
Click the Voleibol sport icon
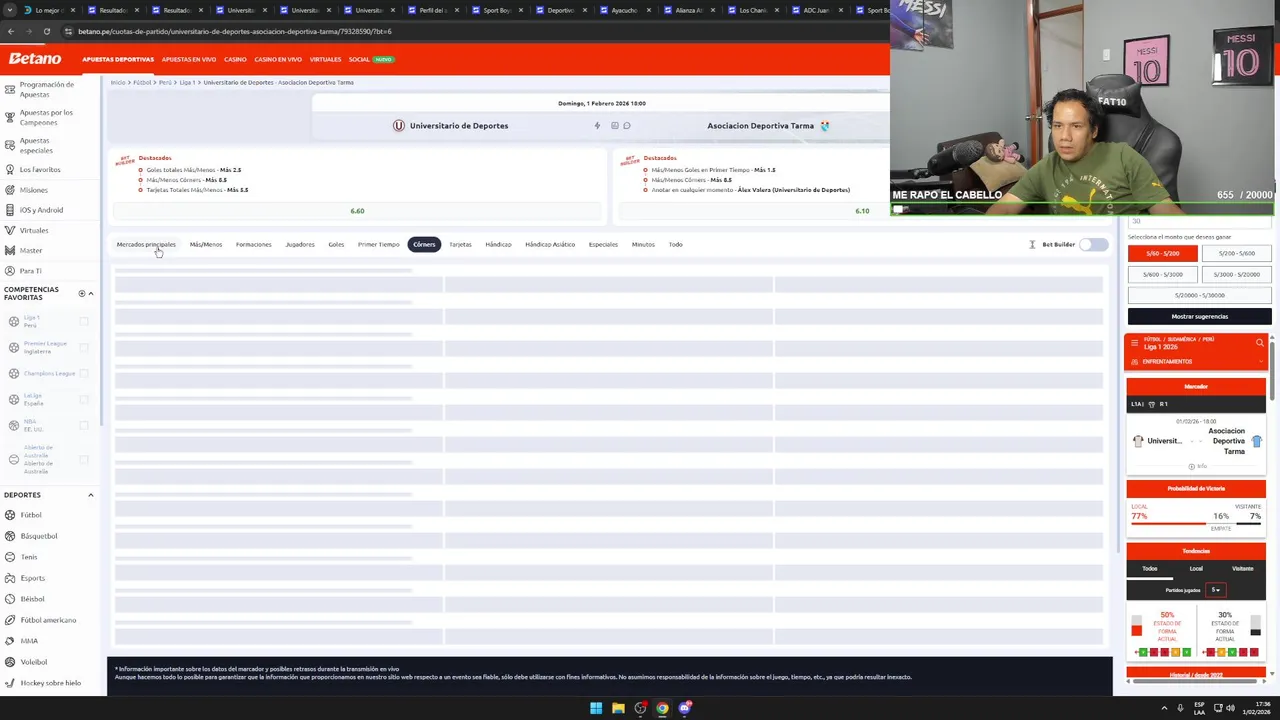[10, 662]
